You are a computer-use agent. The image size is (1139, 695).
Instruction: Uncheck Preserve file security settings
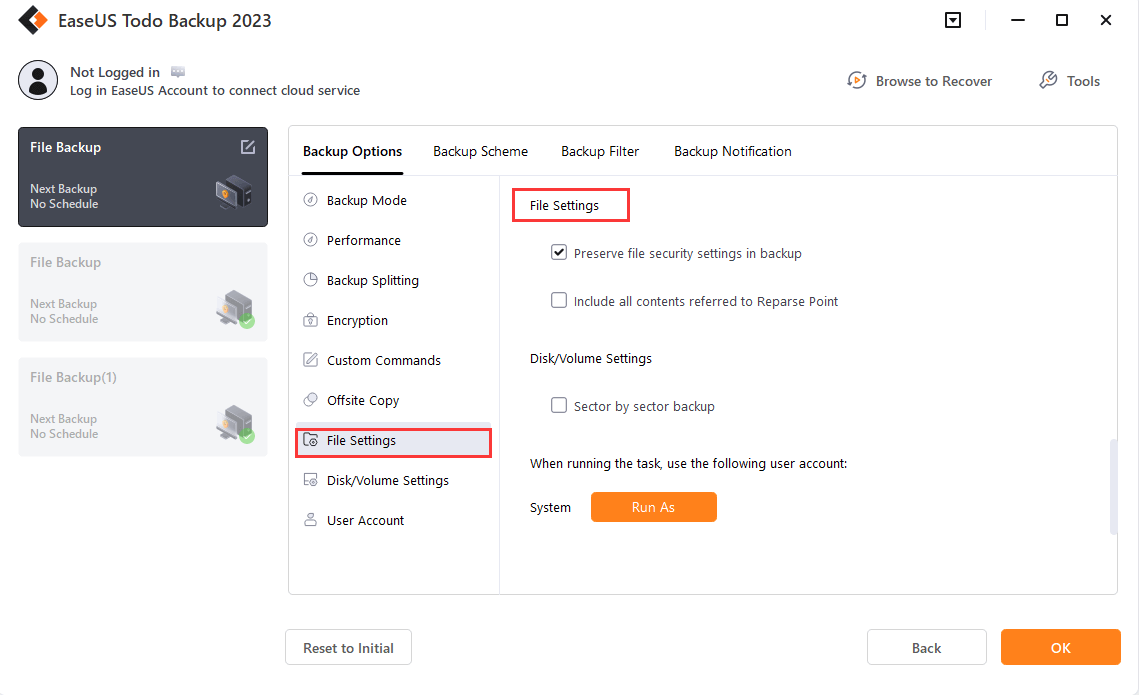click(x=559, y=253)
